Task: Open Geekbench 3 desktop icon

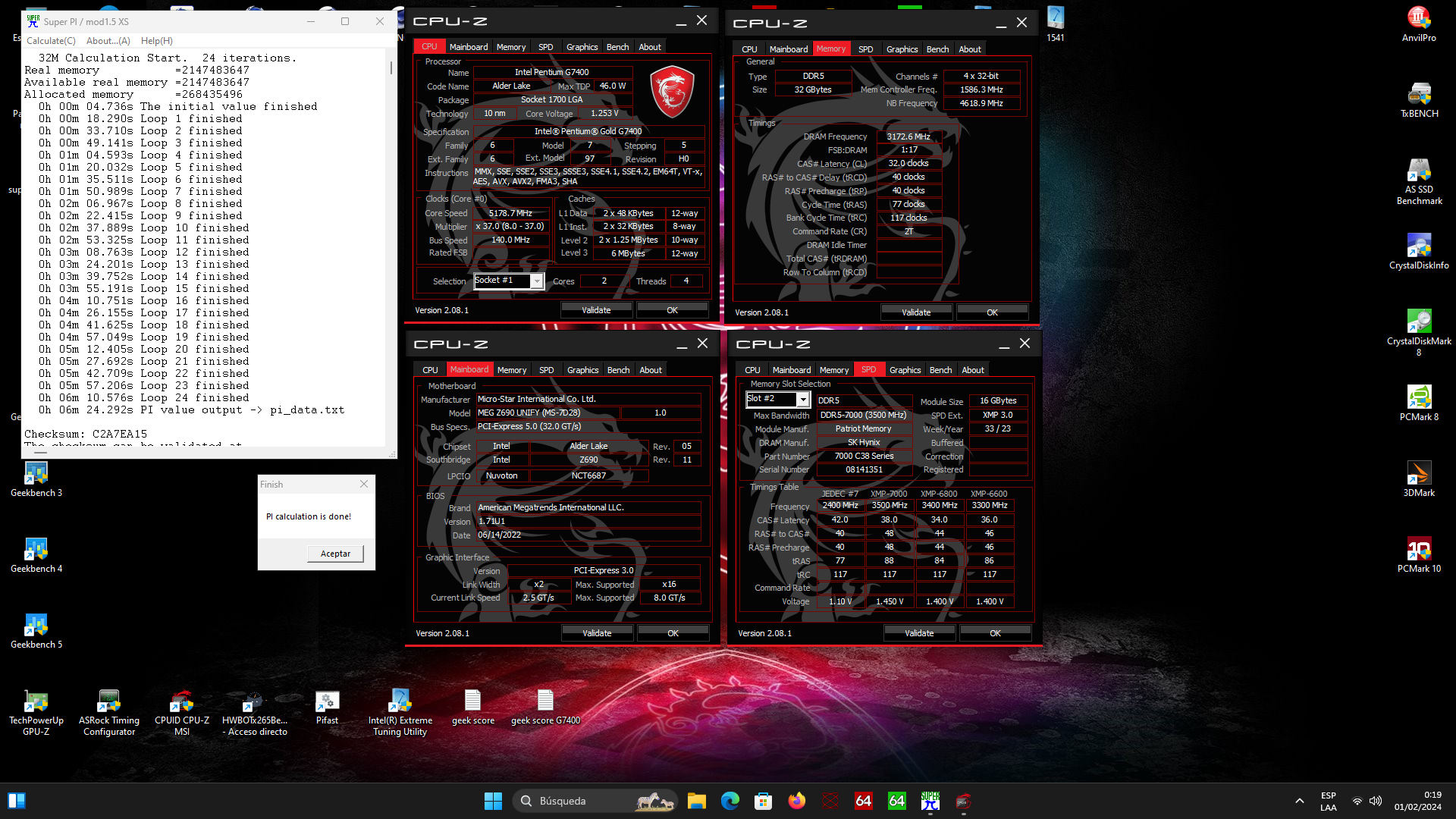Action: (x=36, y=479)
